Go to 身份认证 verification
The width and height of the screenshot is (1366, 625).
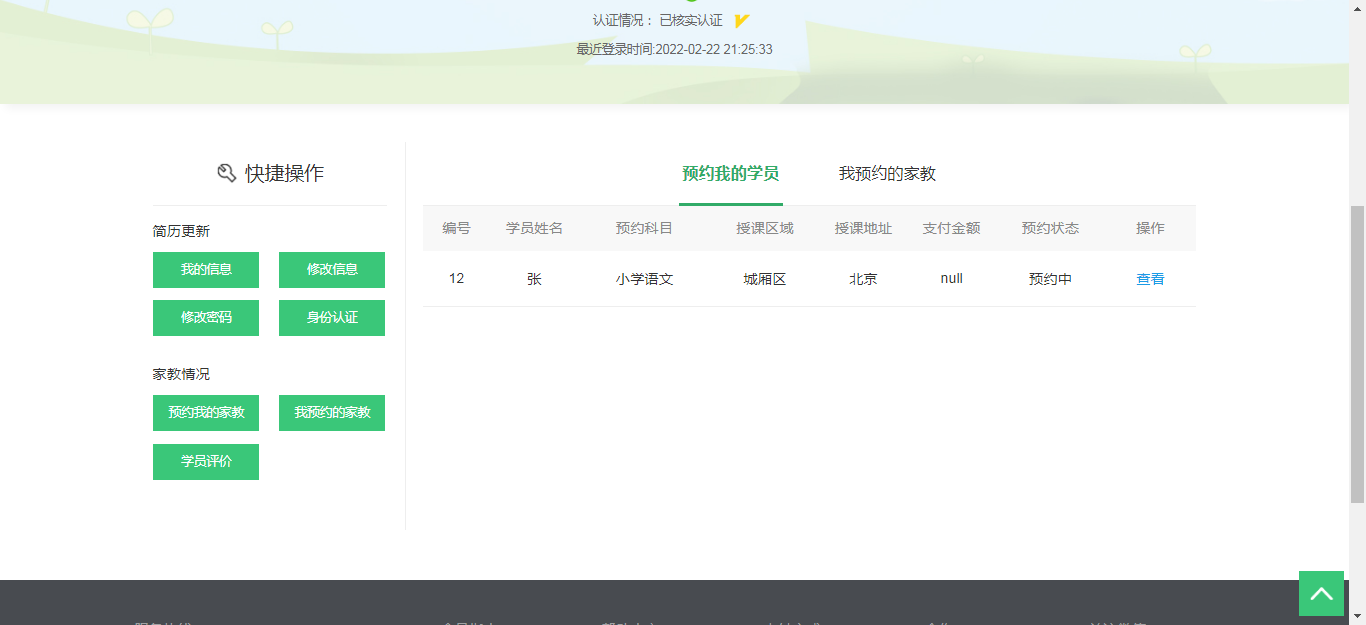coord(332,318)
